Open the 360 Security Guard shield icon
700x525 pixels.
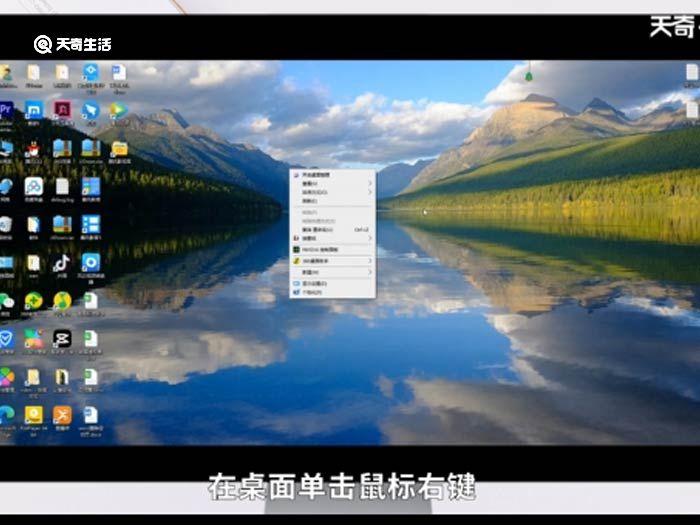coord(6,338)
